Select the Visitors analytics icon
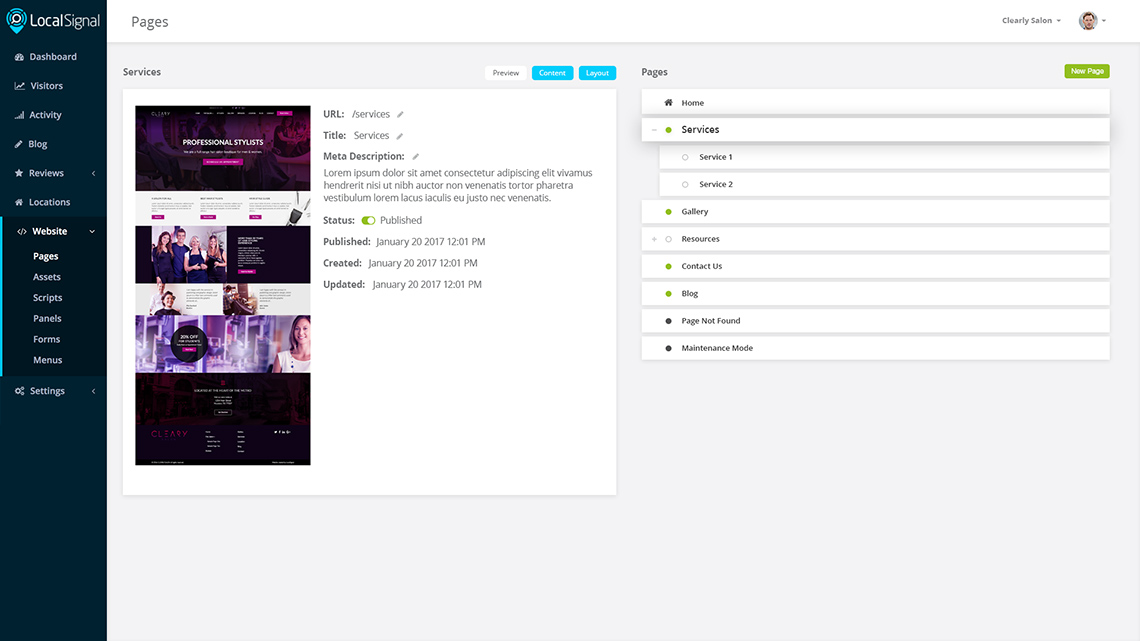The height and width of the screenshot is (641, 1140). [21, 85]
